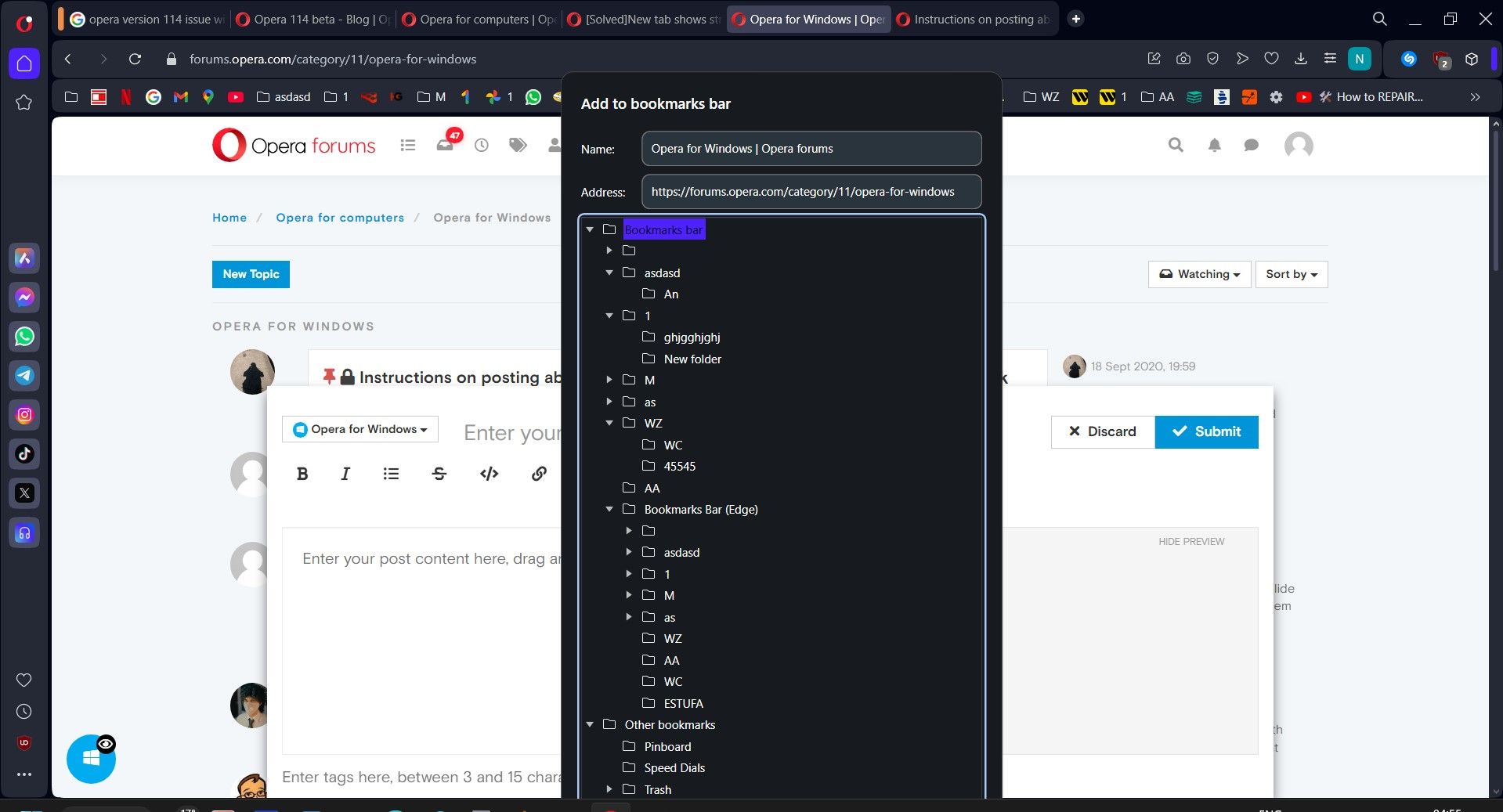
Task: Open the Aria AI icon in the sidebar
Action: click(24, 258)
